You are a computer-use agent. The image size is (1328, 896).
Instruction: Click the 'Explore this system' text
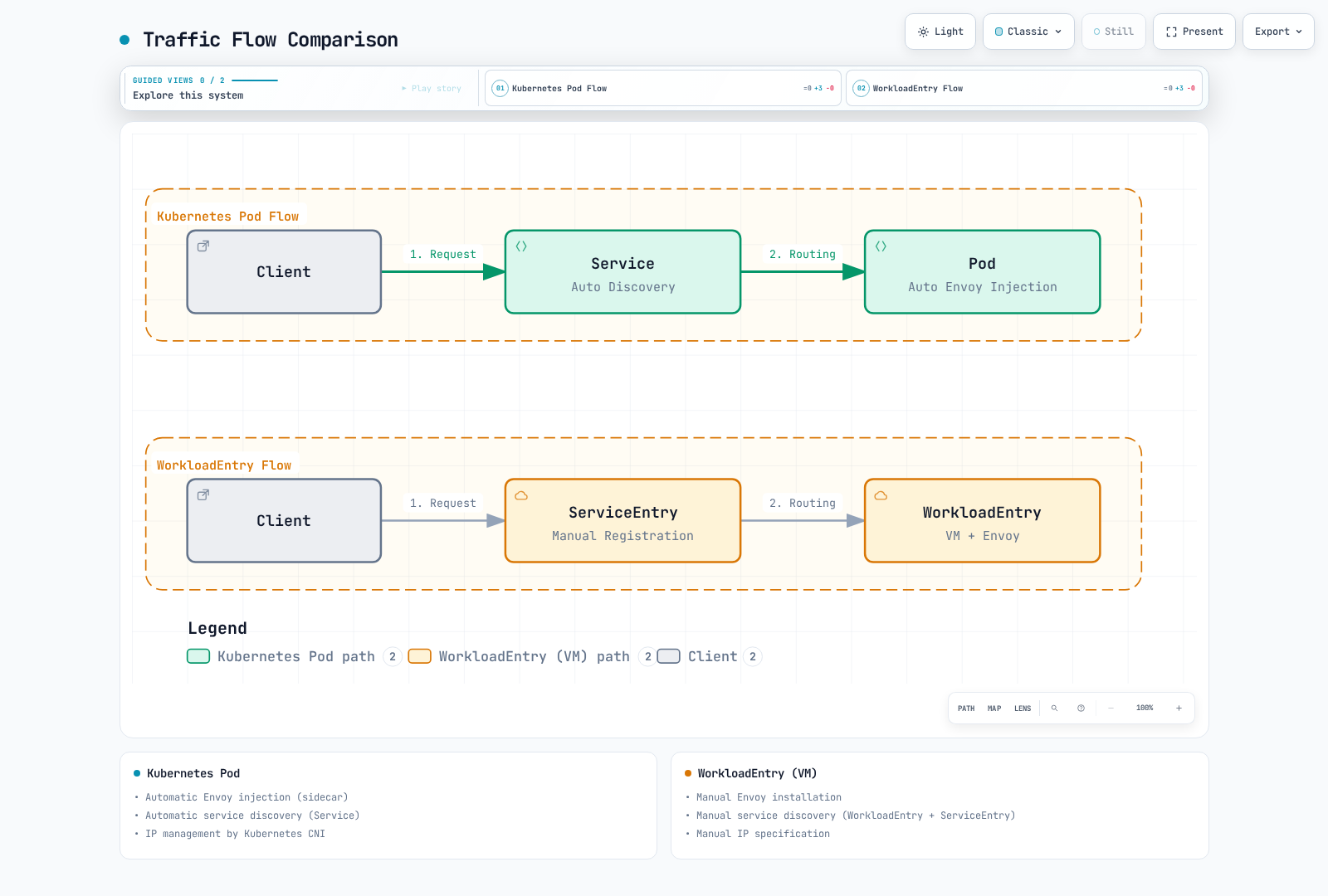click(x=188, y=95)
